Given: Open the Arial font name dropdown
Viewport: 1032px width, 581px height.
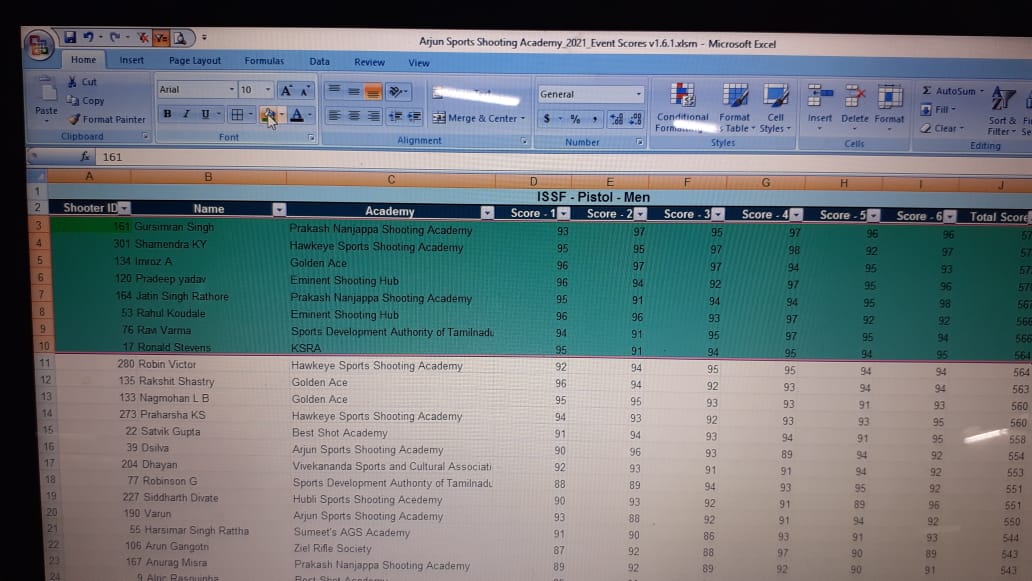Looking at the screenshot, I should pos(231,89).
